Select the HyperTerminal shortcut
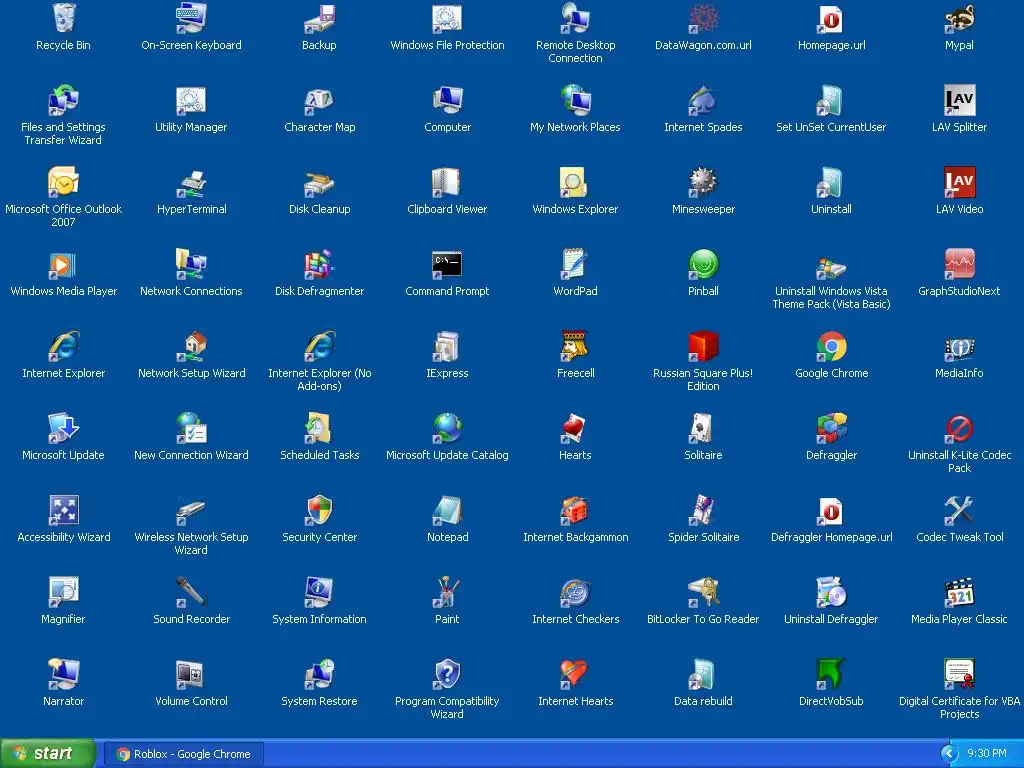 191,182
